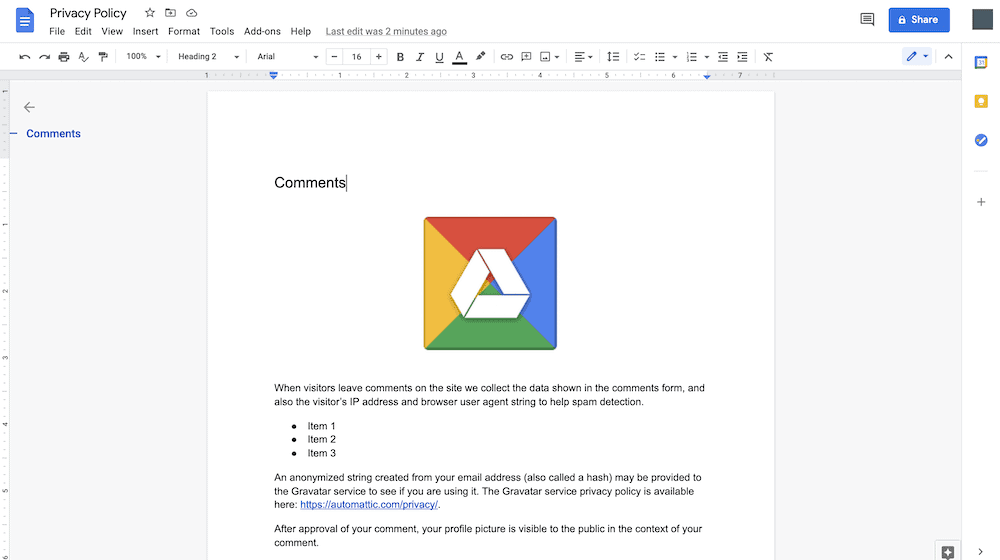The width and height of the screenshot is (1000, 560).
Task: Click the font size field showing 16
Action: pos(357,57)
